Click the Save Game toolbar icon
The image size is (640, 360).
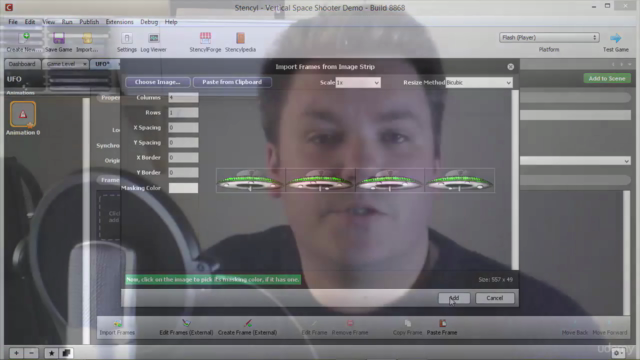[59, 38]
